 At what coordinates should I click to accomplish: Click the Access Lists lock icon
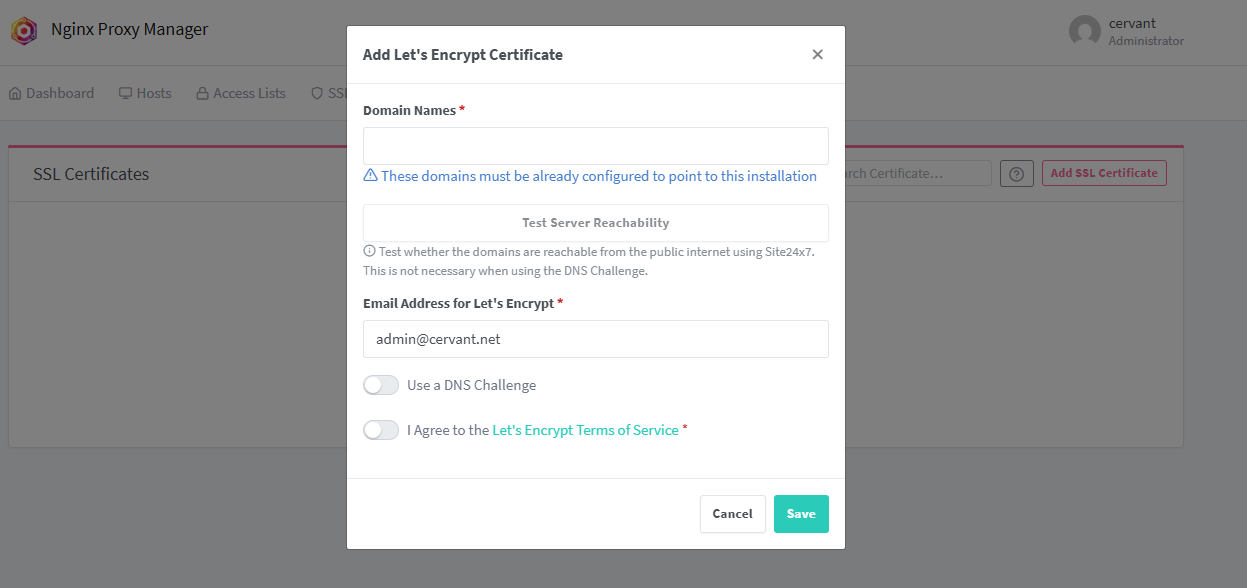click(203, 94)
